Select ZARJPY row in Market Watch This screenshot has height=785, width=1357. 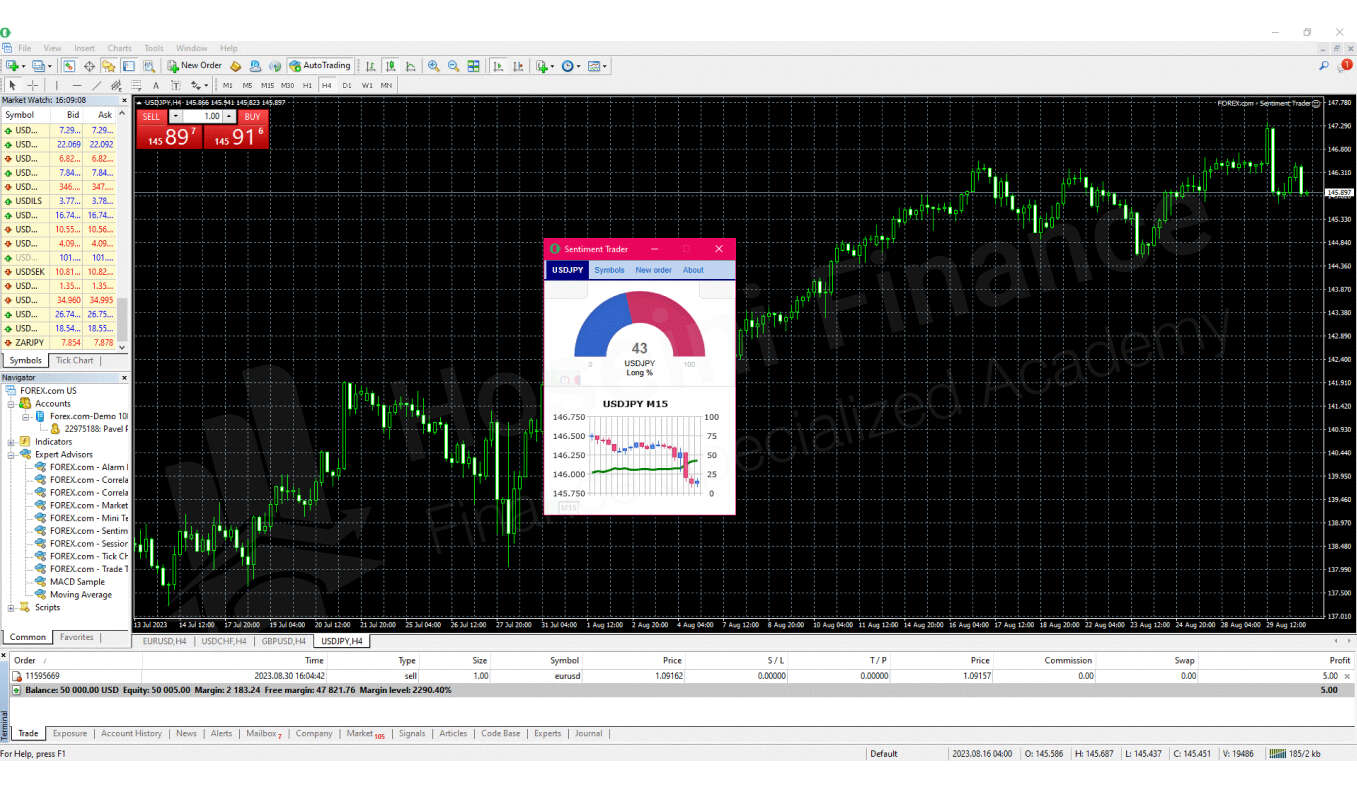(60, 342)
